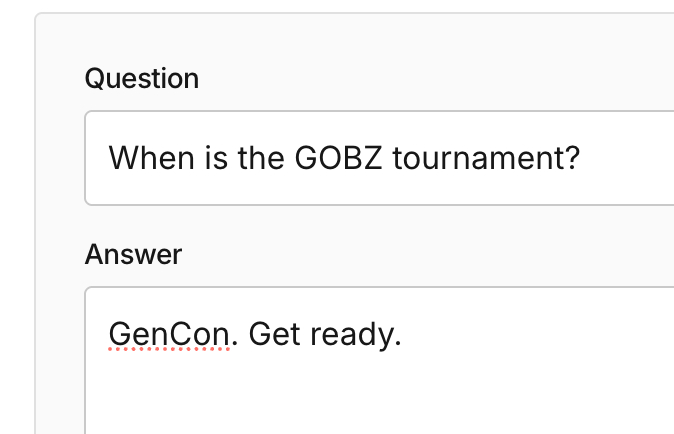Click the word "Get" in answer
The image size is (674, 434).
click(x=274, y=333)
